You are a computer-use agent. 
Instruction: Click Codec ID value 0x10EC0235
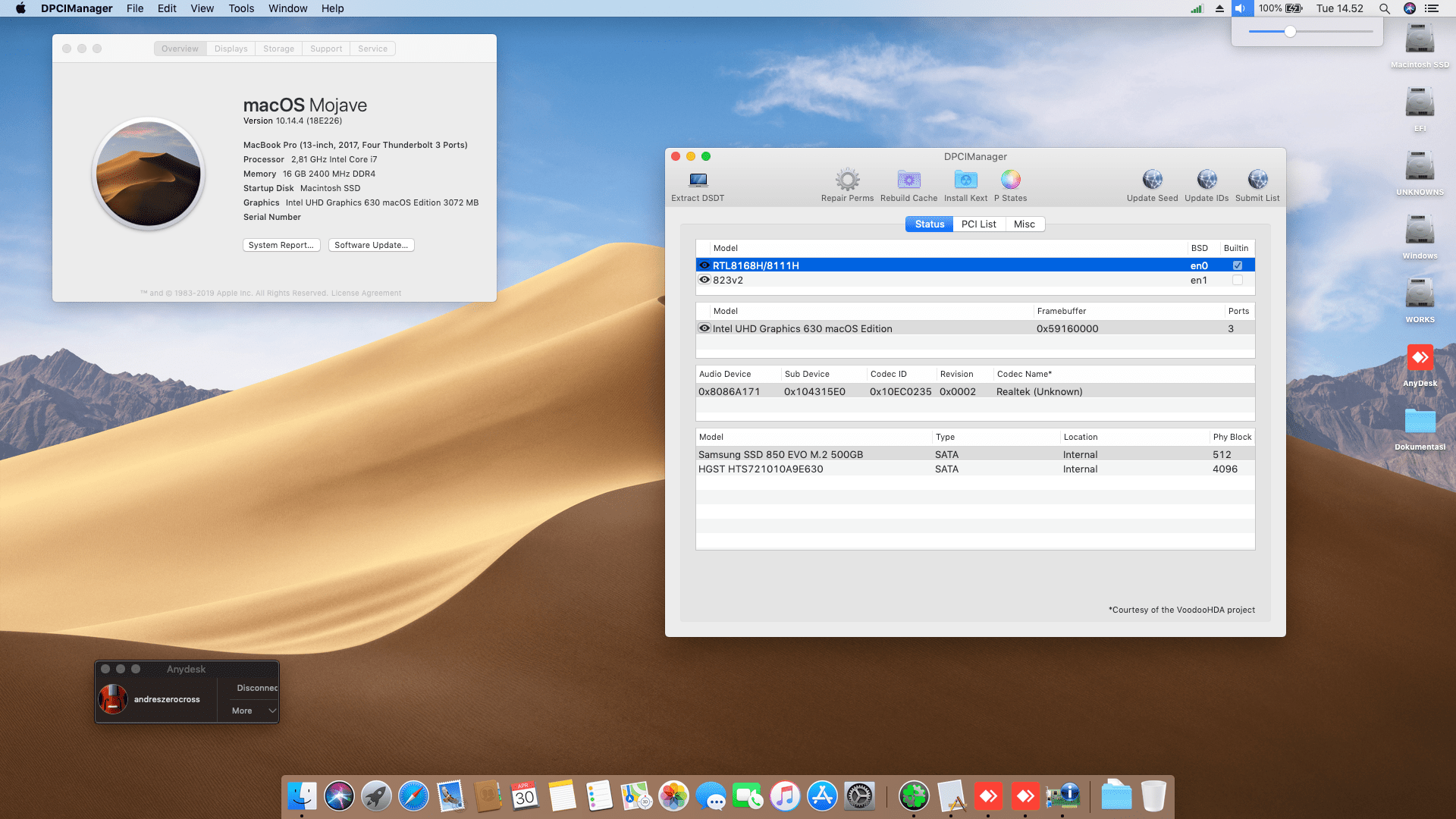(x=900, y=391)
